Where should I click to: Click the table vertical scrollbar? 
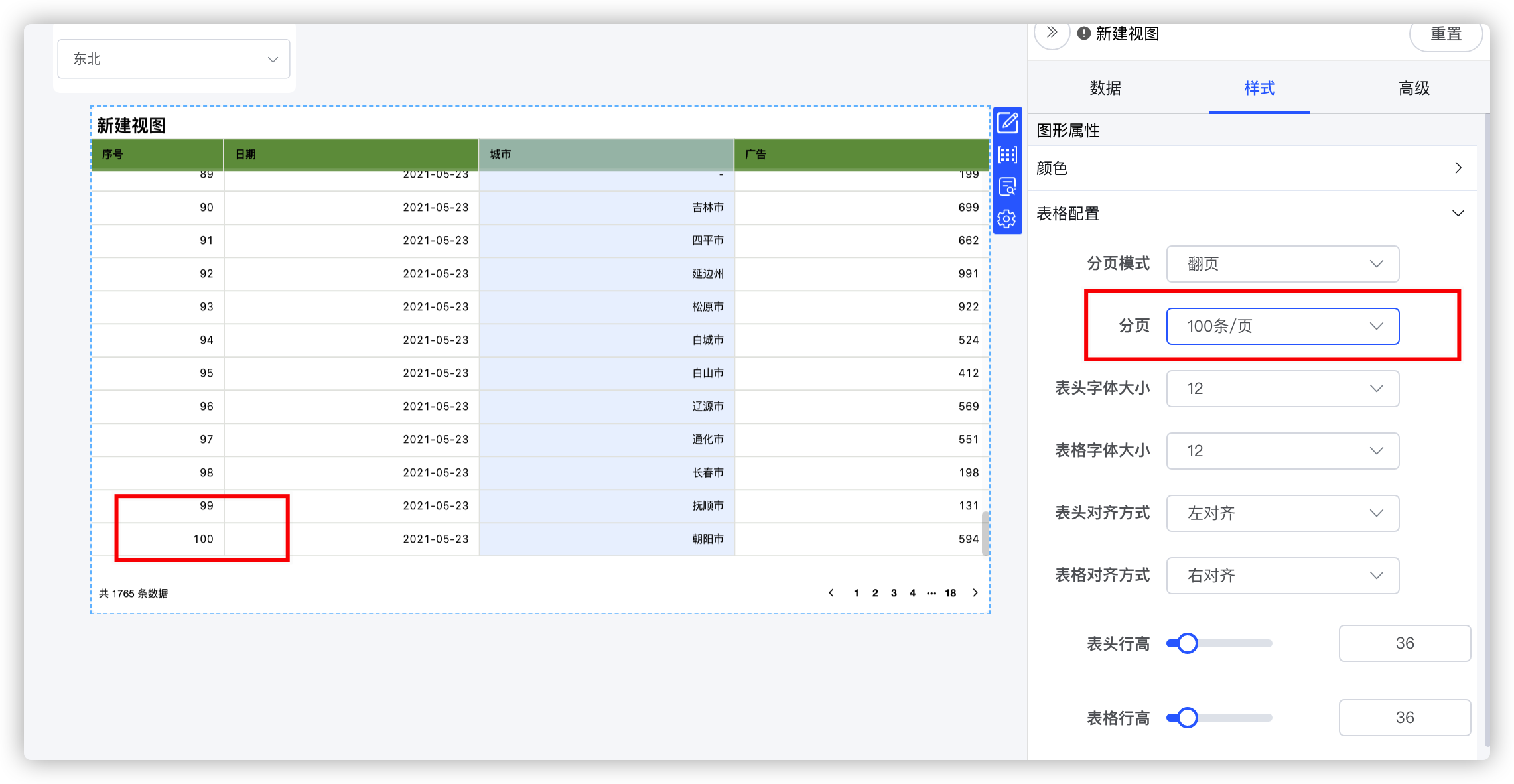click(x=985, y=533)
